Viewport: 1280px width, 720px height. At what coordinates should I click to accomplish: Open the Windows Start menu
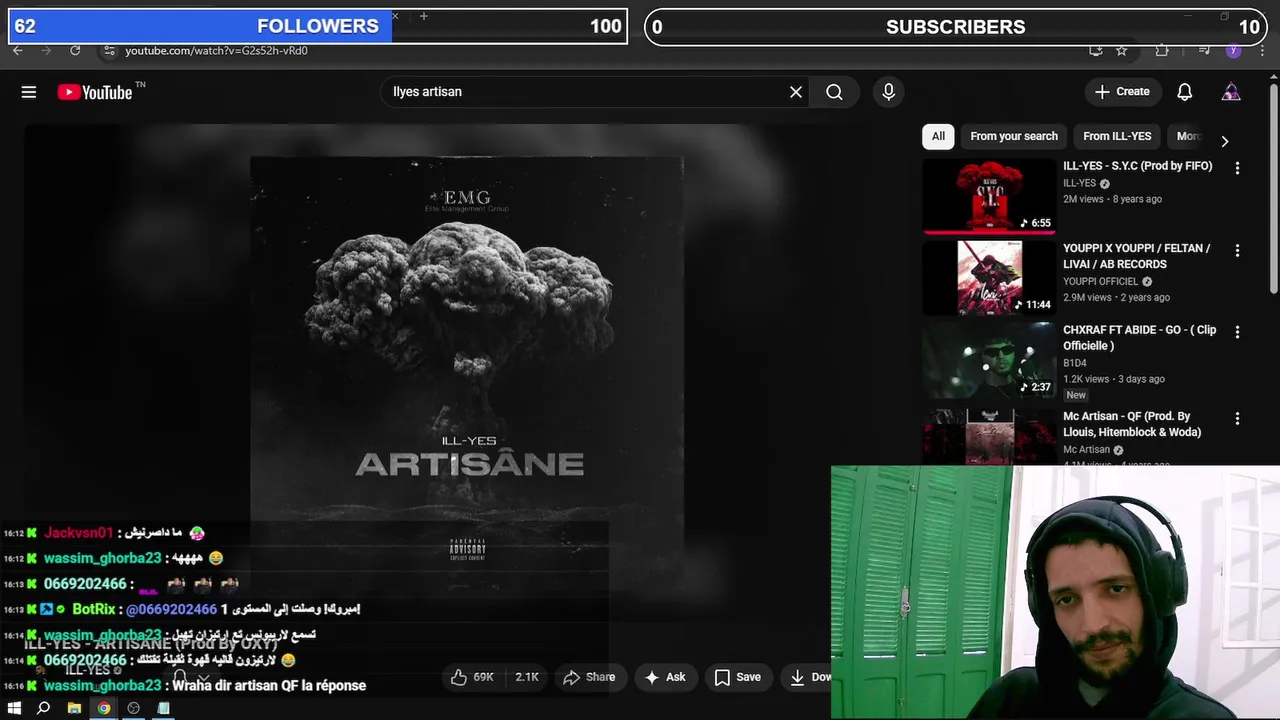click(x=14, y=708)
